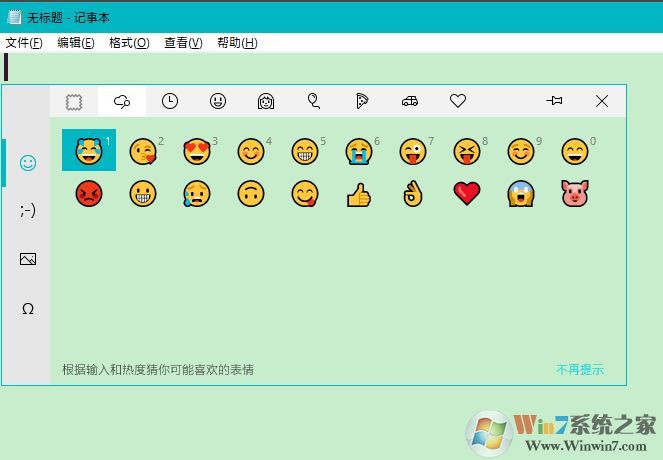Insert the open-mouth grin emoji numbered 0
The width and height of the screenshot is (663, 460).
pos(575,151)
